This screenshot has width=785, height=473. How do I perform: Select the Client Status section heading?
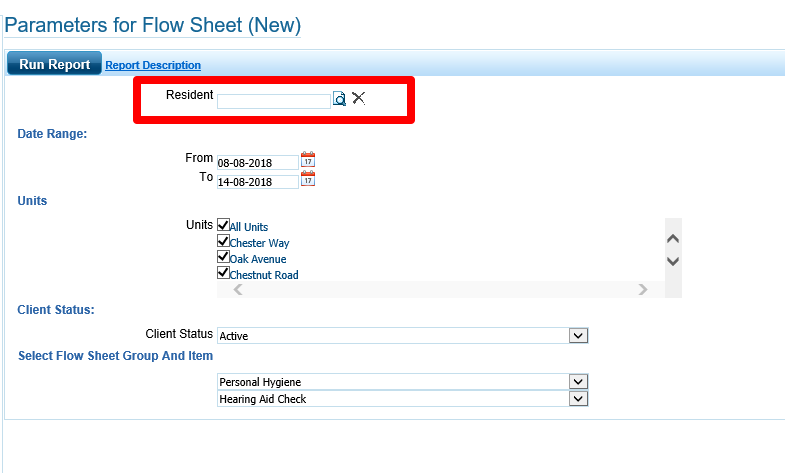(56, 310)
